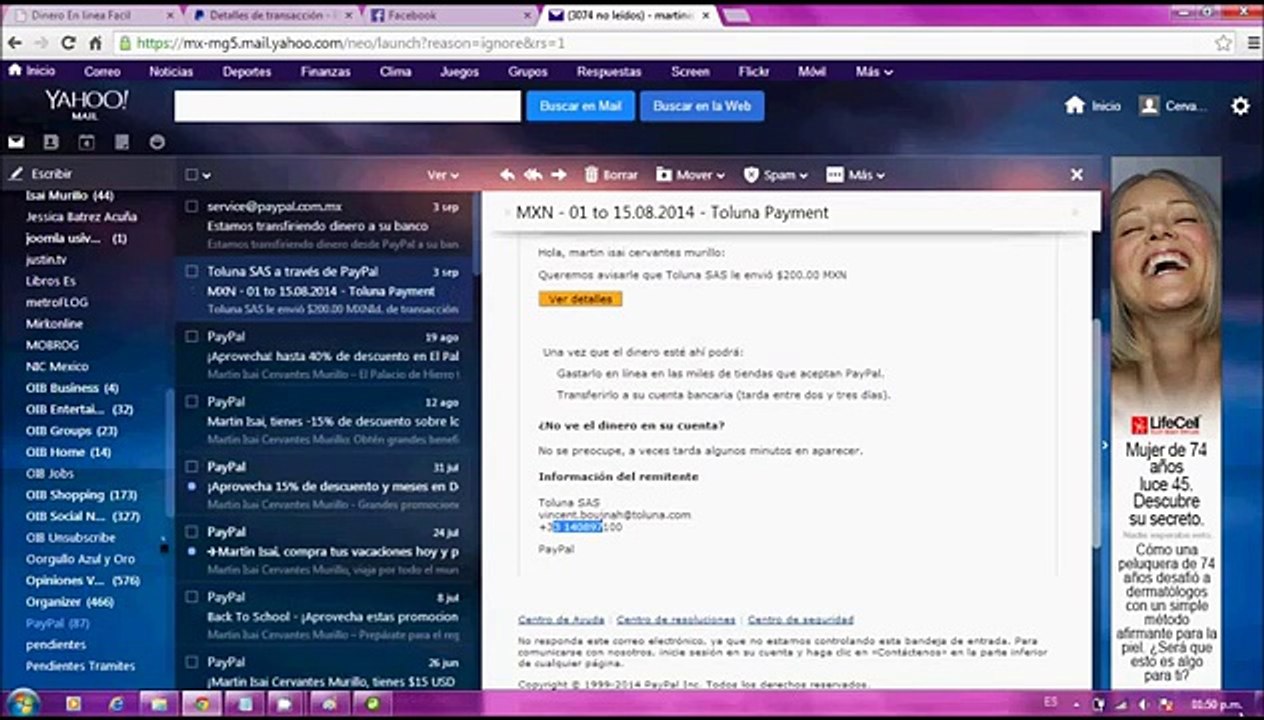Screen dimensions: 1264x720
Task: Click the Reply All double-arrow icon
Action: coord(533,174)
